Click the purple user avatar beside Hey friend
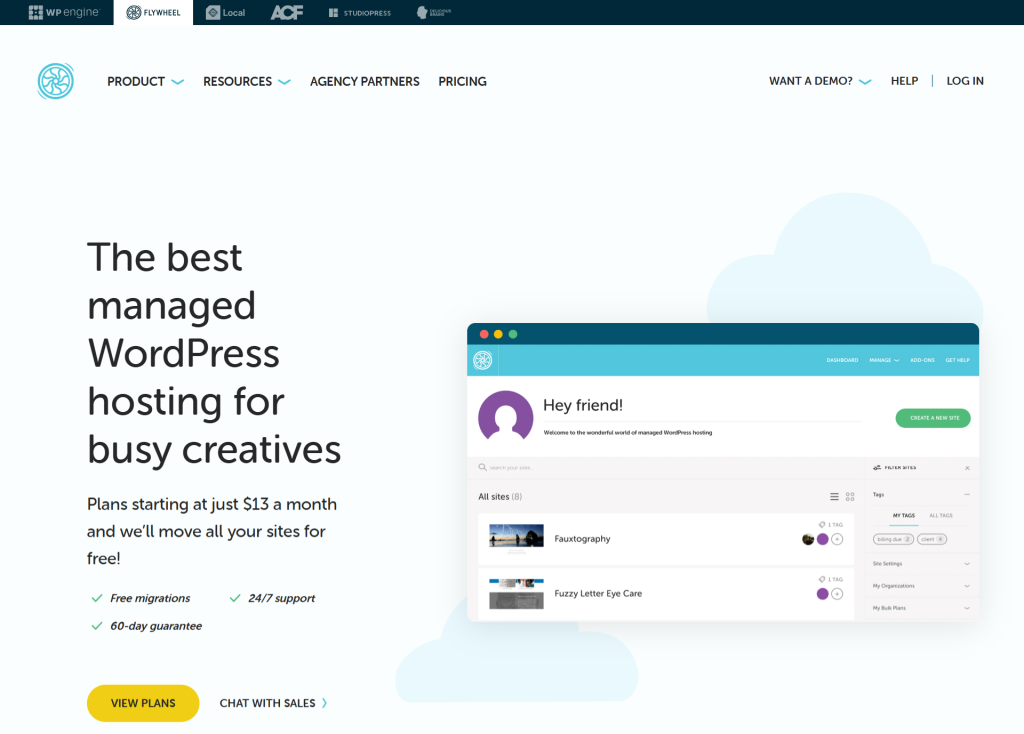 pos(505,416)
